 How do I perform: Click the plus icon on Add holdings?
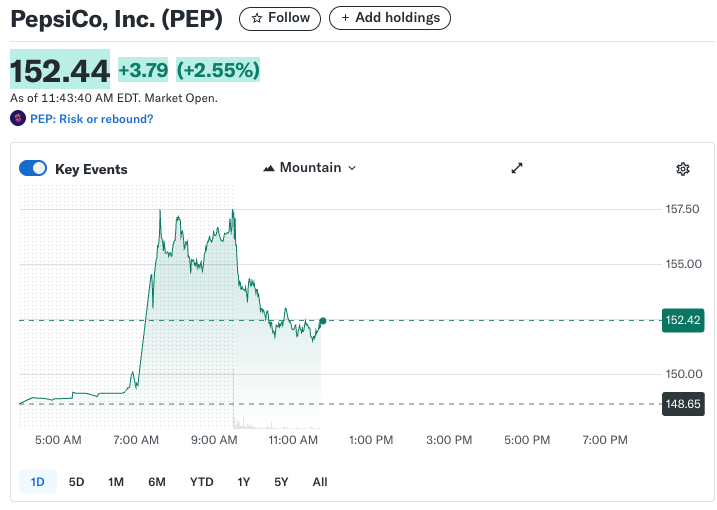346,18
